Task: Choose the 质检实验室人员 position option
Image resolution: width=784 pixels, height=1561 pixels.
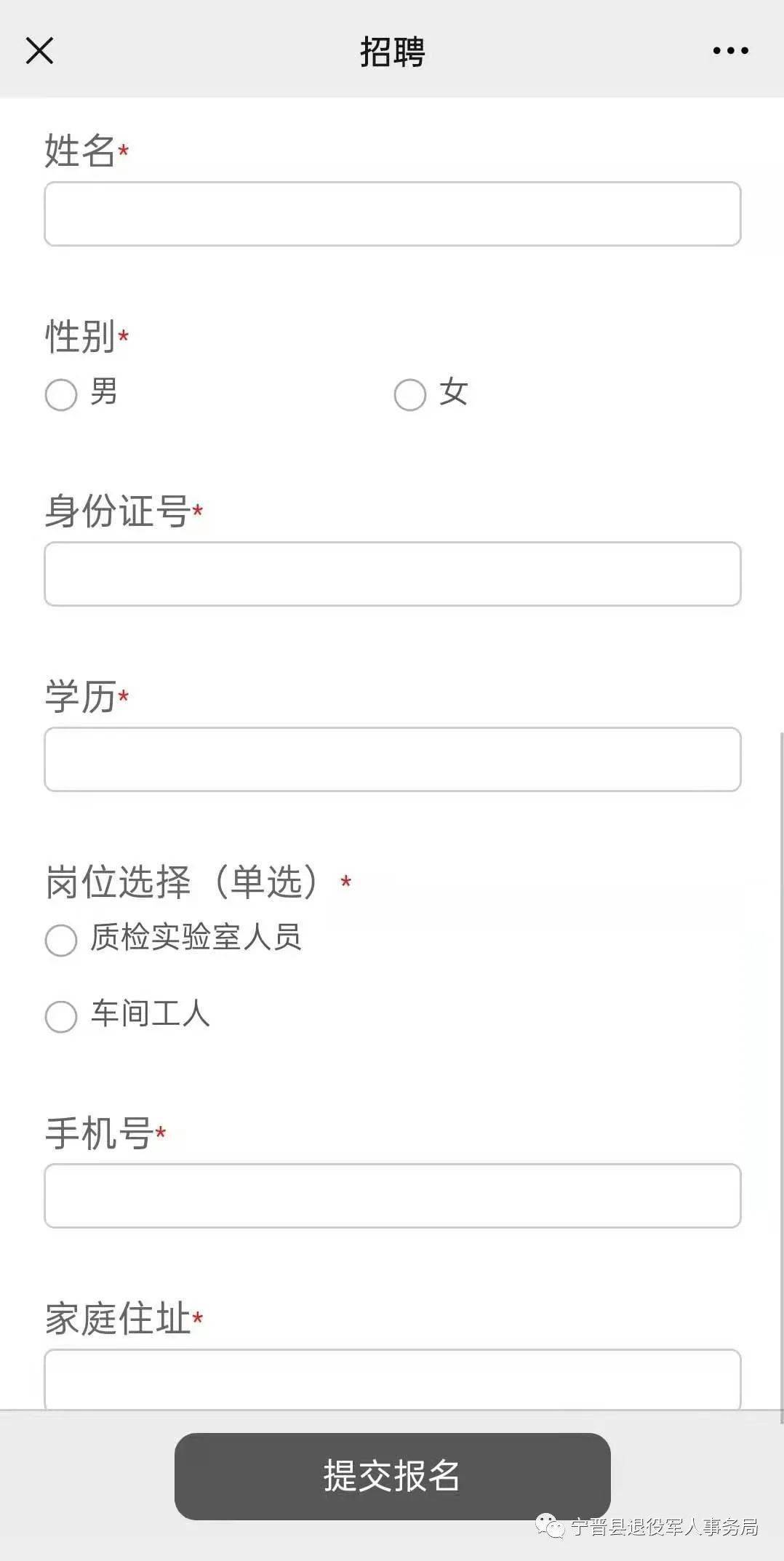Action: [x=61, y=941]
